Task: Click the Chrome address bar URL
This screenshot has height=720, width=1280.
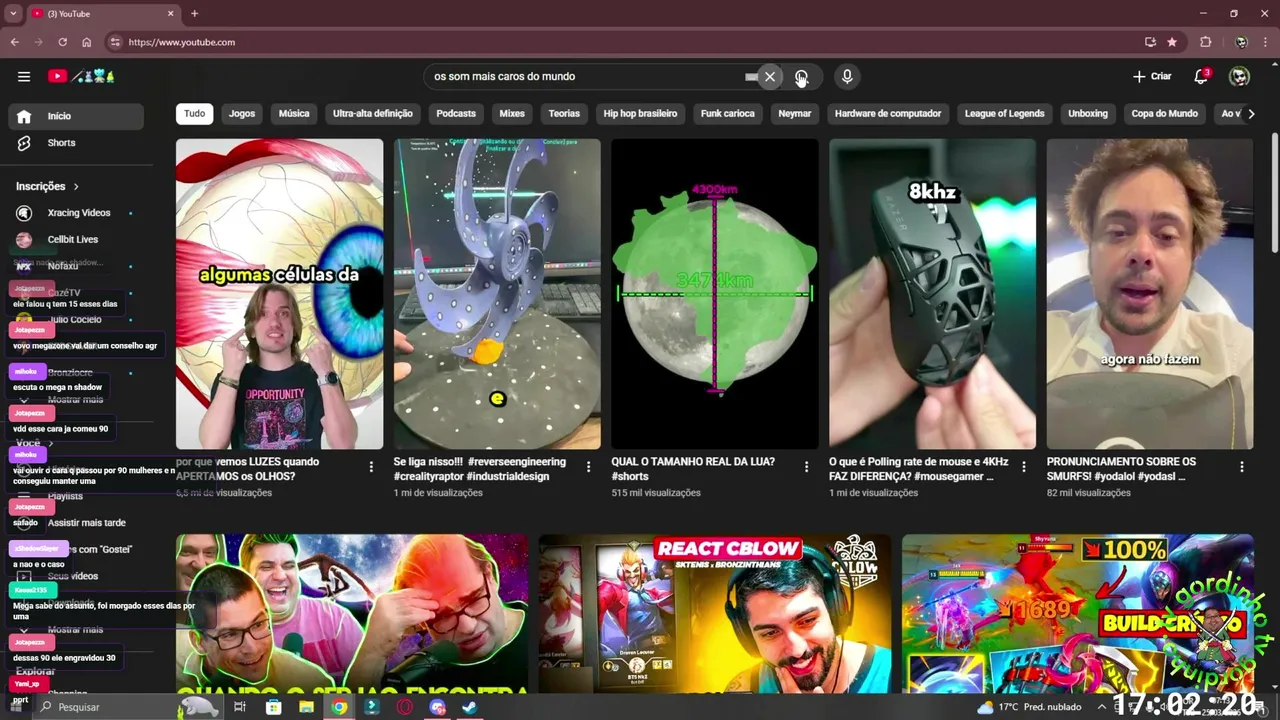Action: (x=181, y=42)
